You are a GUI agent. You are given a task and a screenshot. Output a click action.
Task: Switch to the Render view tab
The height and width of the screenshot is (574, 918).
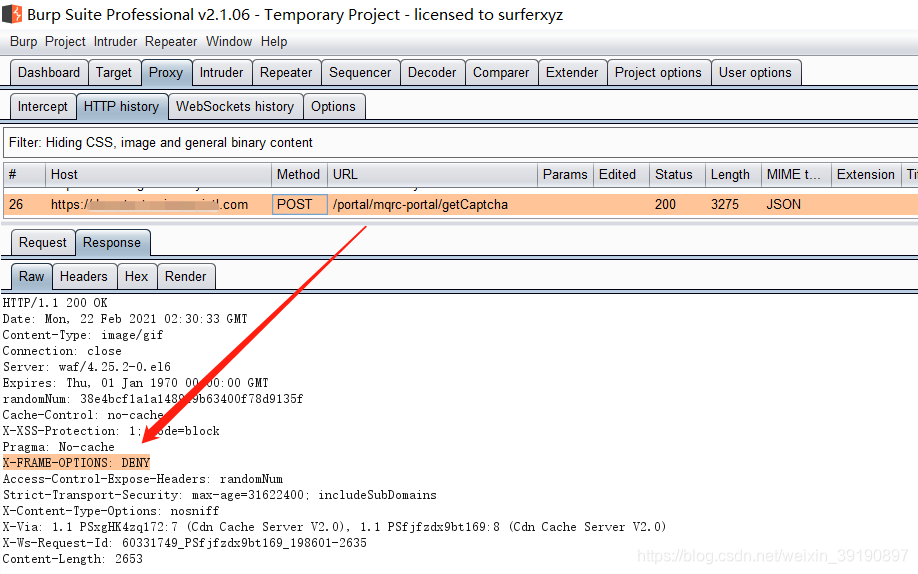click(x=186, y=276)
